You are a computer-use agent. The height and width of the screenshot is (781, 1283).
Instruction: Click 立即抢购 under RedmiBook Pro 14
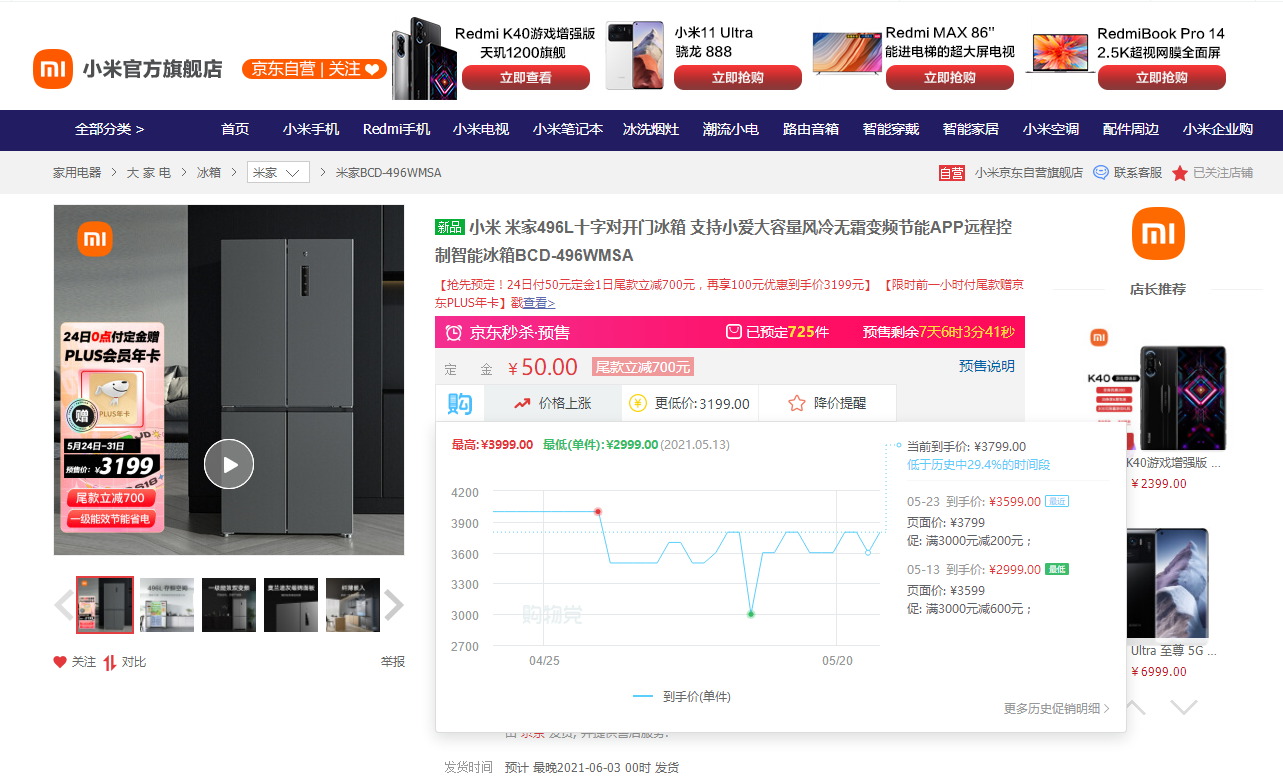[1161, 78]
